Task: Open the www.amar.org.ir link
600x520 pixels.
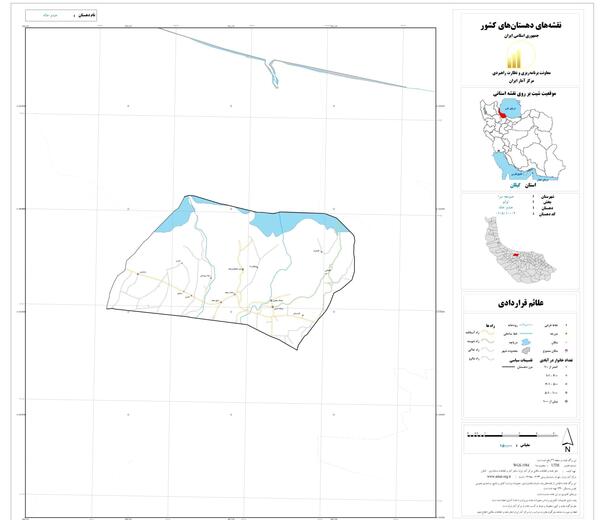Action: click(x=499, y=477)
